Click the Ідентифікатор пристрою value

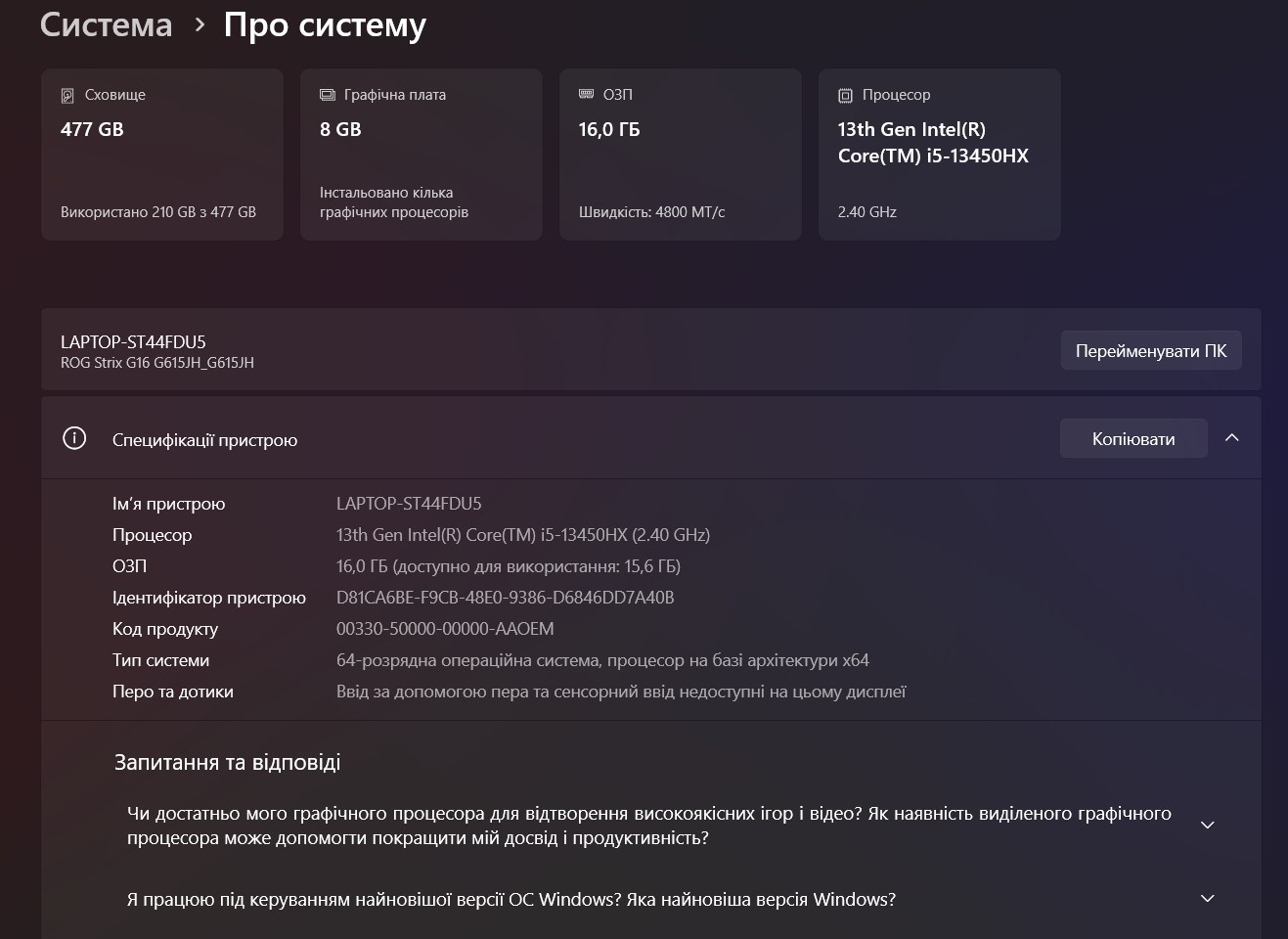pos(505,598)
